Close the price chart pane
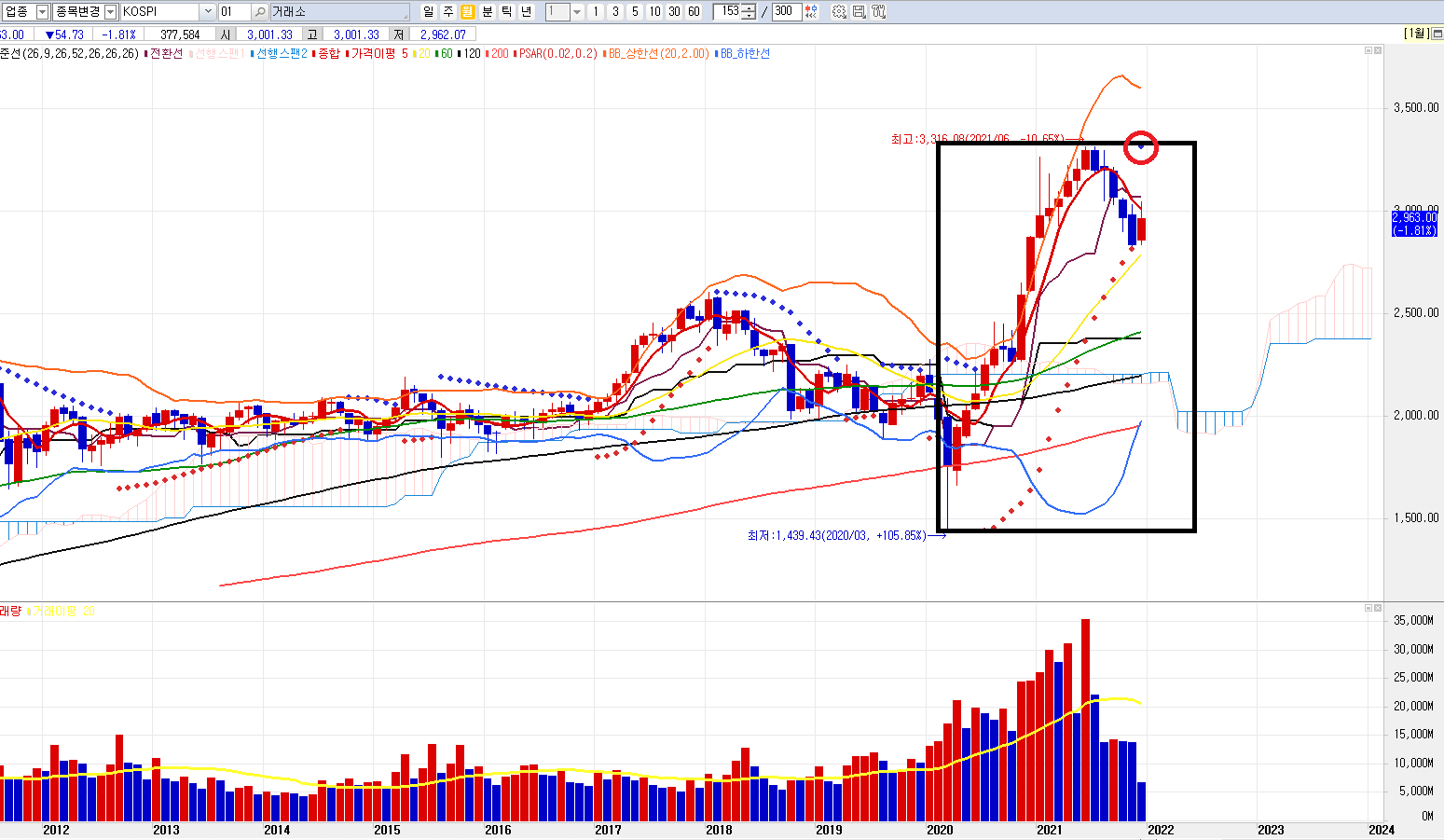Viewport: 1444px width, 840px height. coord(1378,51)
